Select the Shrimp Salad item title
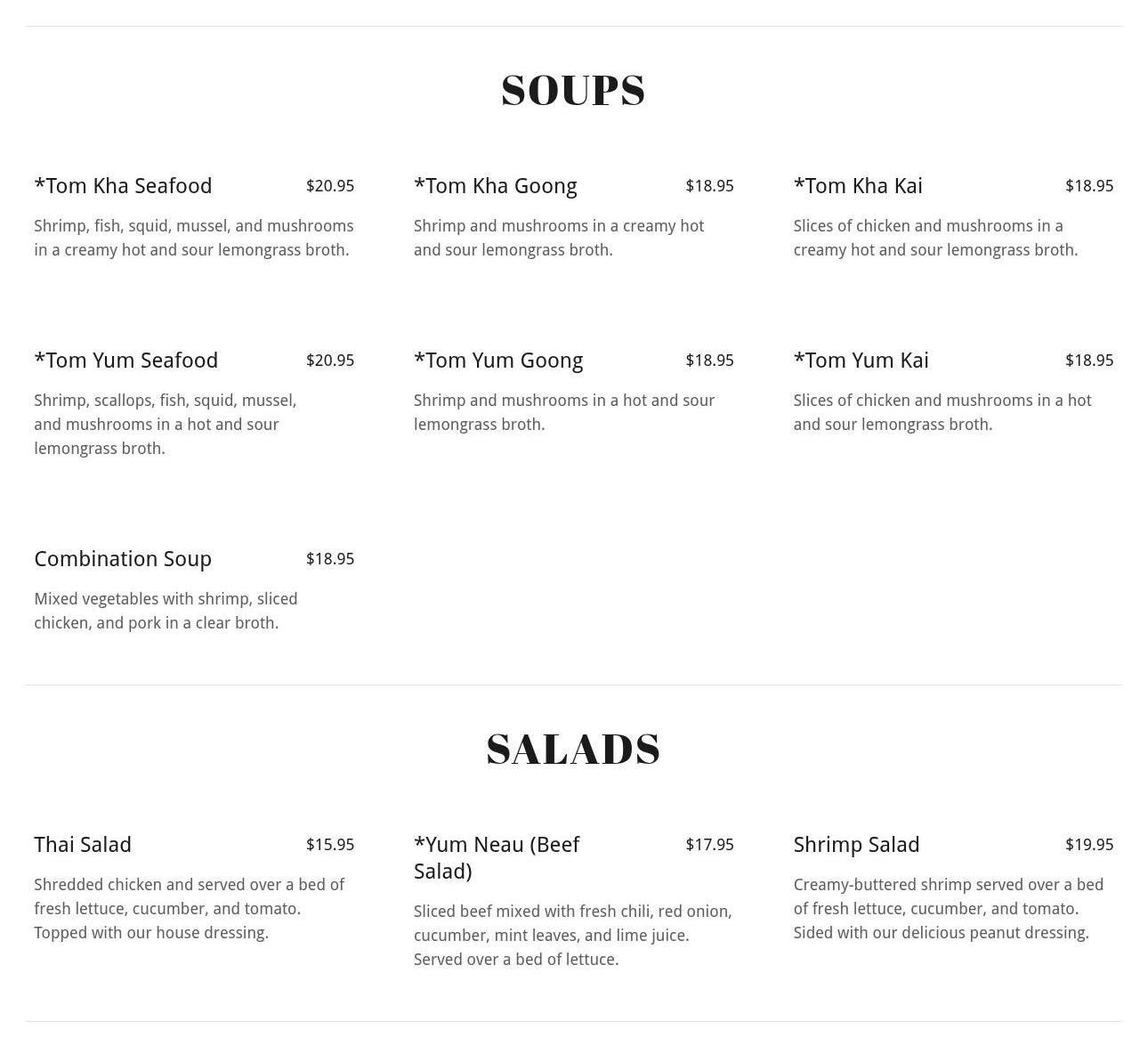 pos(856,845)
